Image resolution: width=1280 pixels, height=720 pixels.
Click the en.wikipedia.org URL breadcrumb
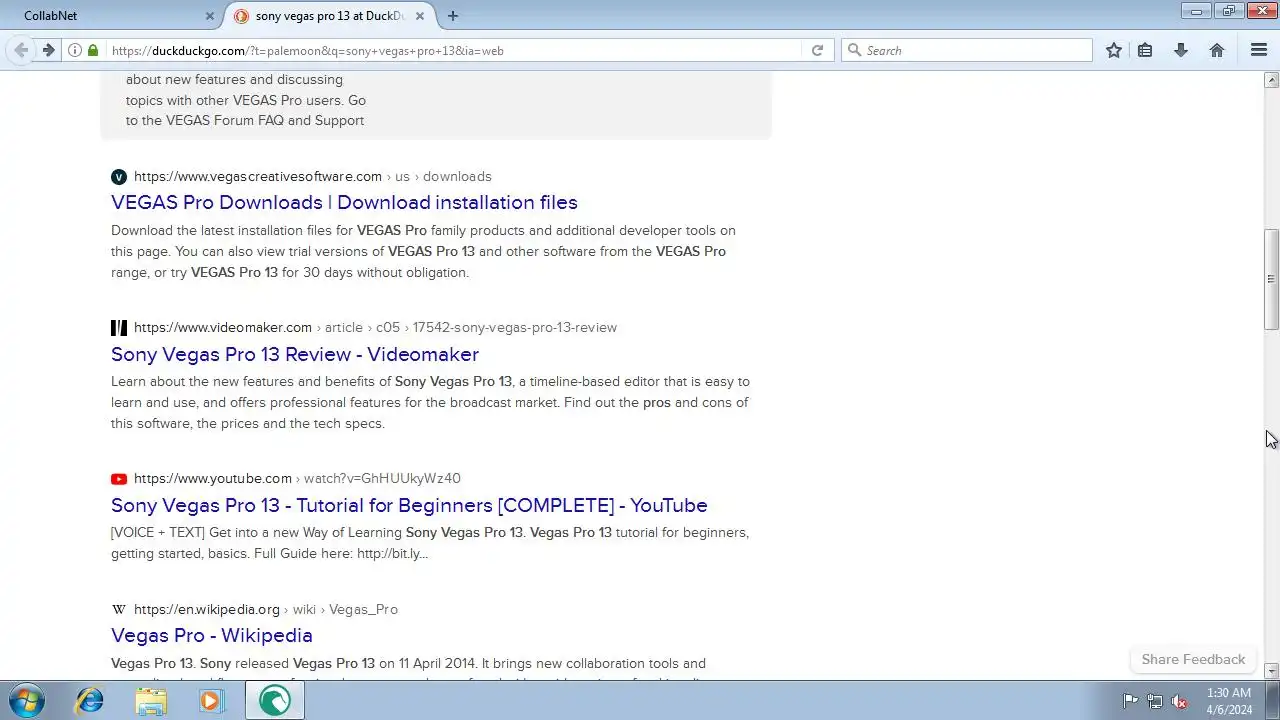click(265, 609)
